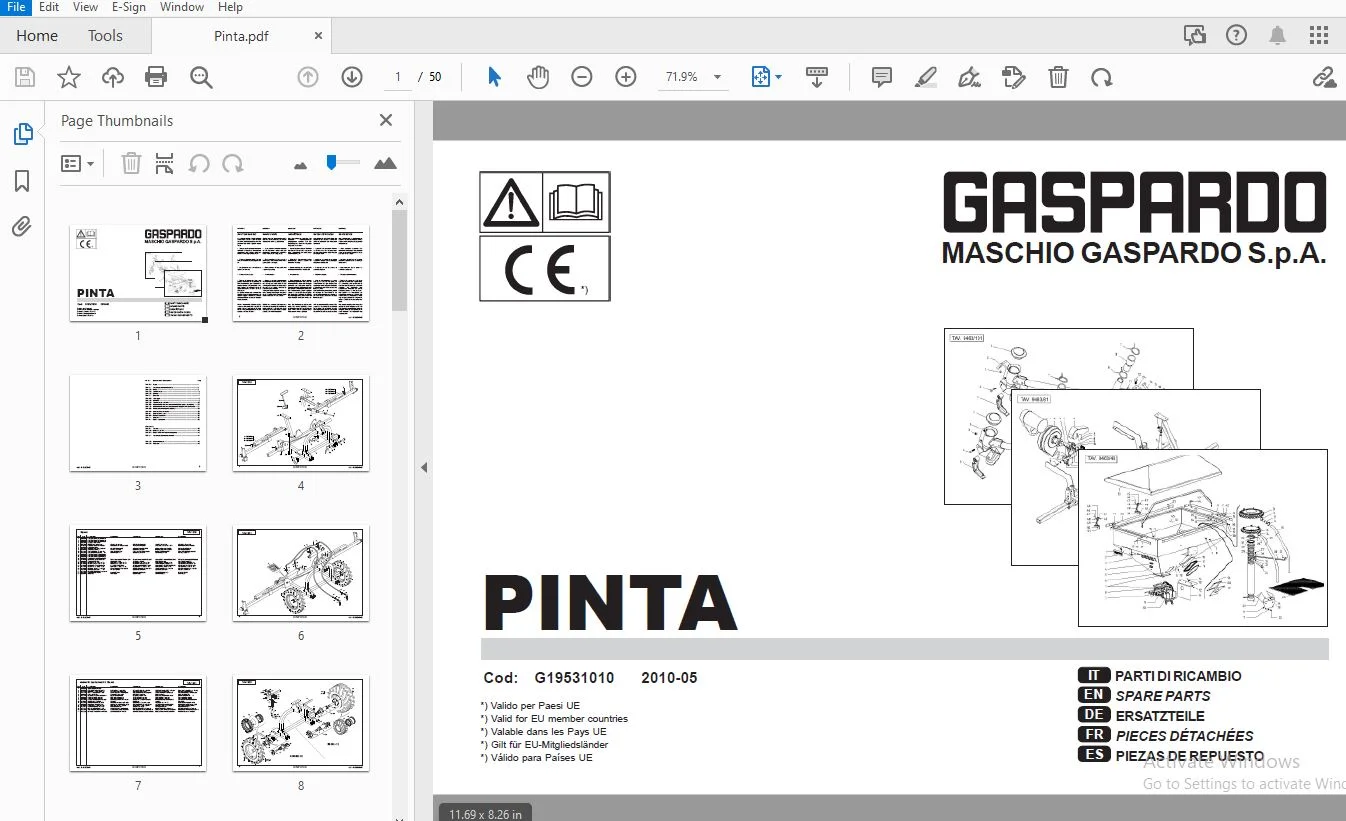1346x821 pixels.
Task: Go to next page arrow
Action: click(x=352, y=77)
